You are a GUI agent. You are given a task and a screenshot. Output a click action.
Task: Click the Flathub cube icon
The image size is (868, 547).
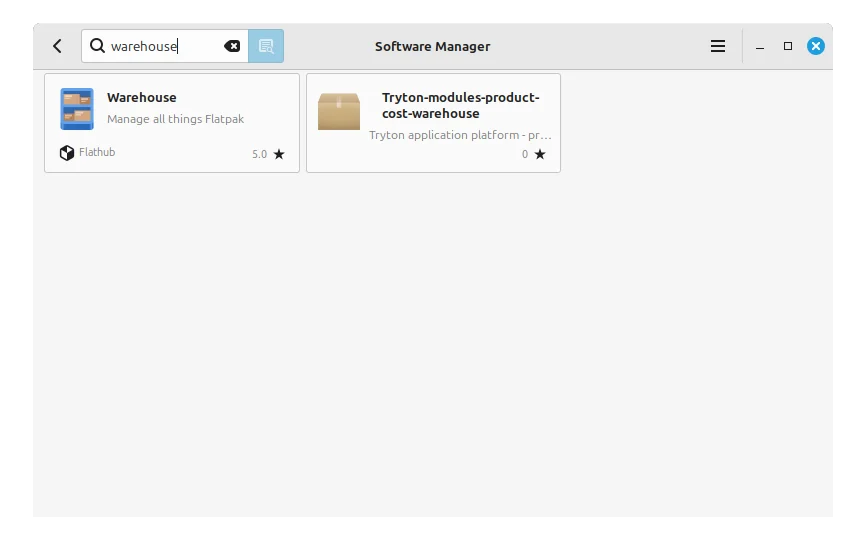point(67,153)
